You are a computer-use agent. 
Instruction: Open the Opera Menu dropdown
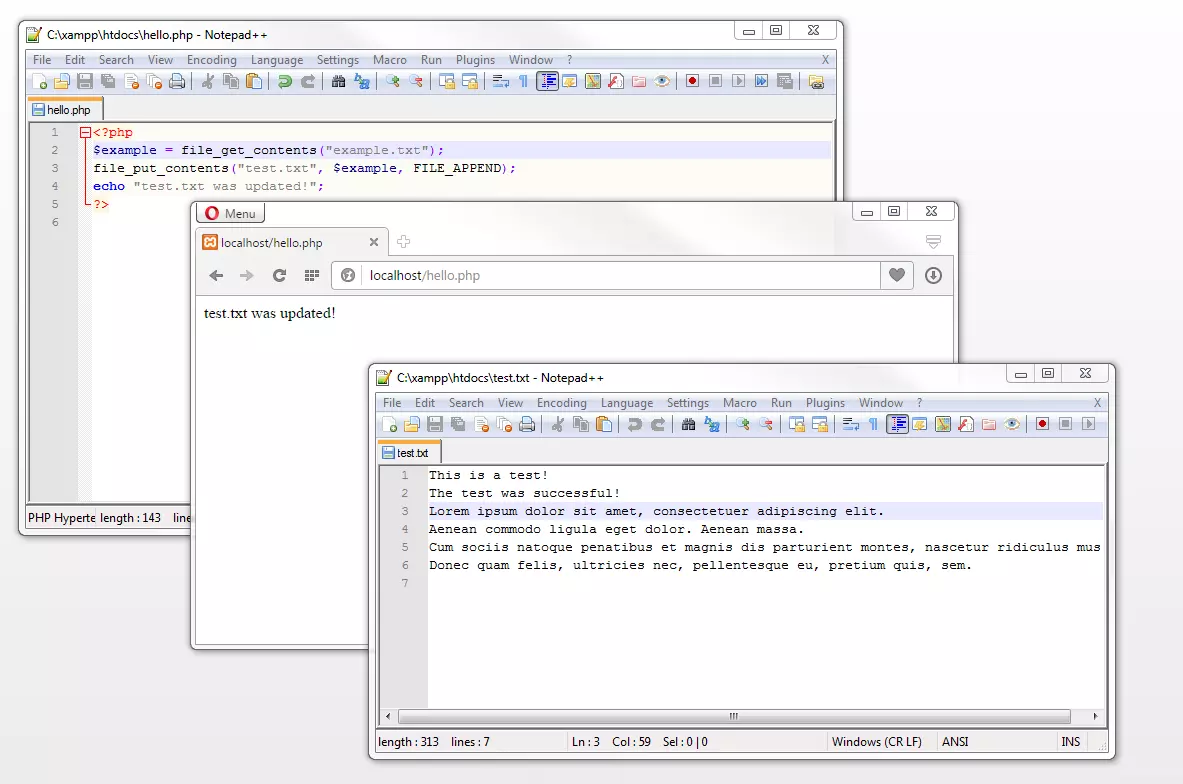tap(229, 212)
